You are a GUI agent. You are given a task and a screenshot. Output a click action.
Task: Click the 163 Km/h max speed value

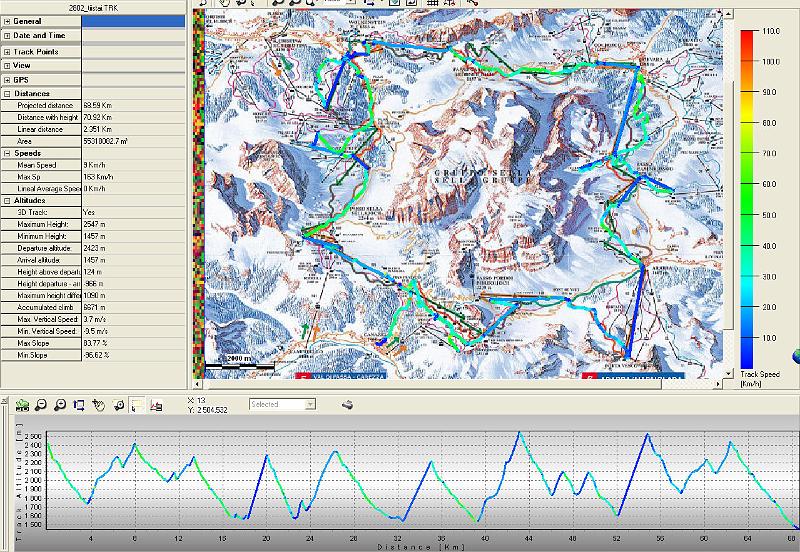tap(98, 177)
